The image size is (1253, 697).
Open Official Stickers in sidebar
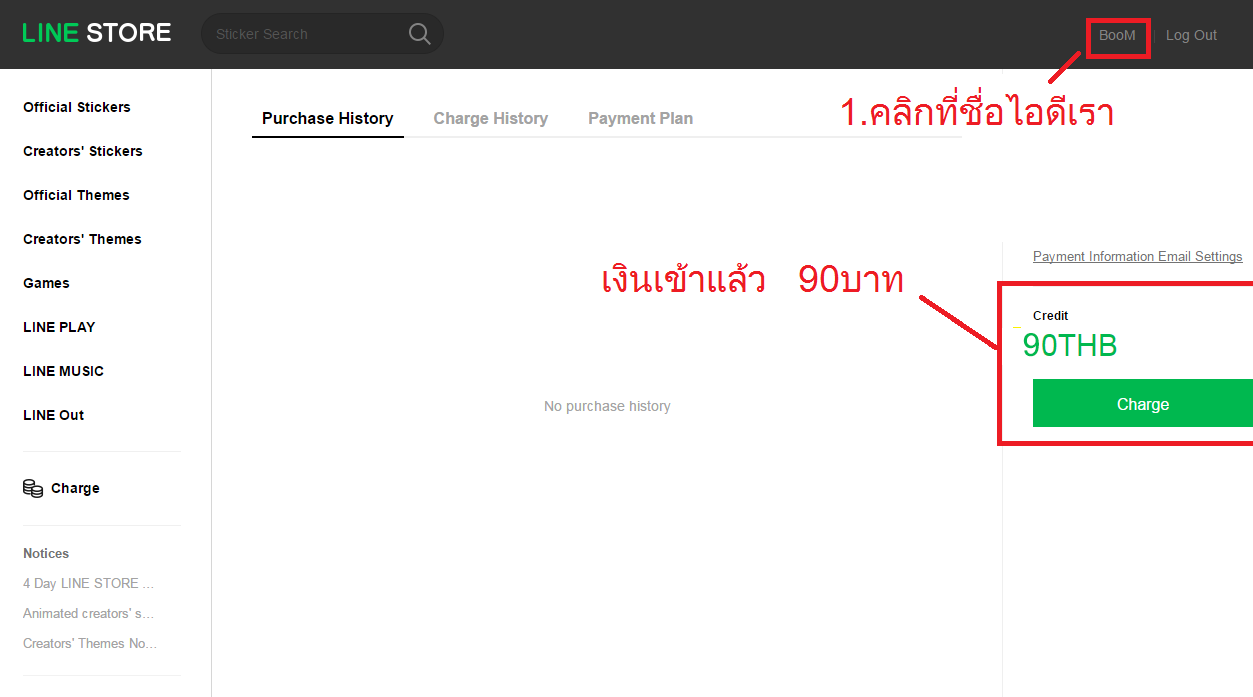(77, 107)
